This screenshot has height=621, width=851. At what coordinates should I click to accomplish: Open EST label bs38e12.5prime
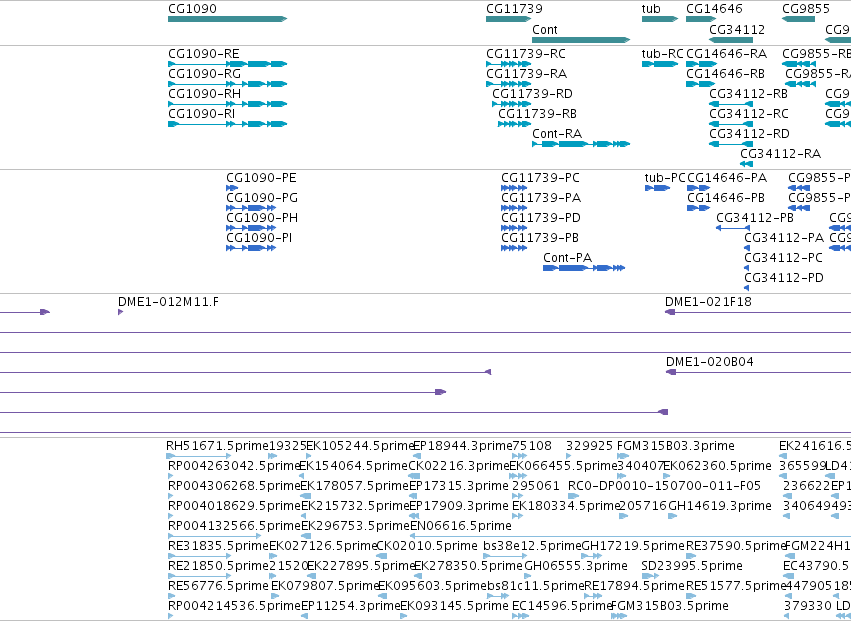(532, 546)
